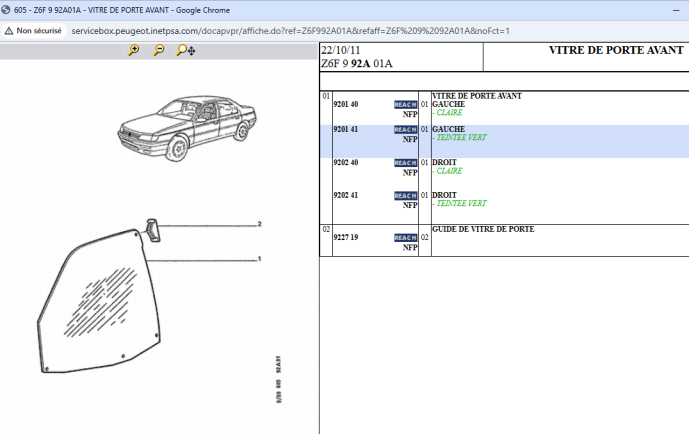The height and width of the screenshot is (434, 689).
Task: Click the Peugeot 605 car illustration
Action: click(187, 128)
